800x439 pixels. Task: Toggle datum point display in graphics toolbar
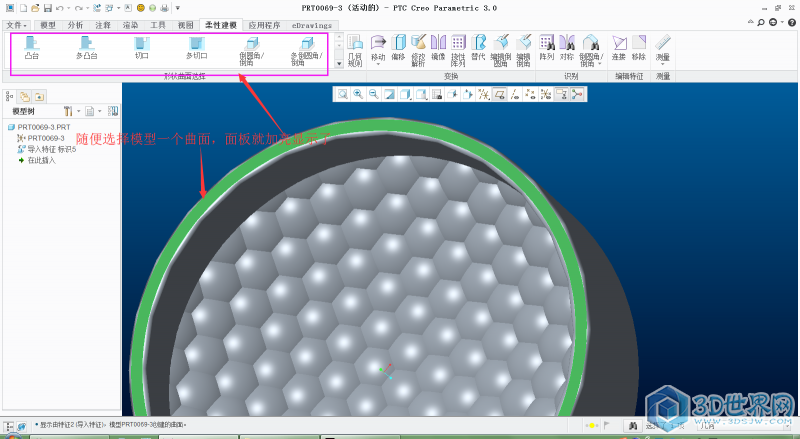pyautogui.click(x=531, y=94)
